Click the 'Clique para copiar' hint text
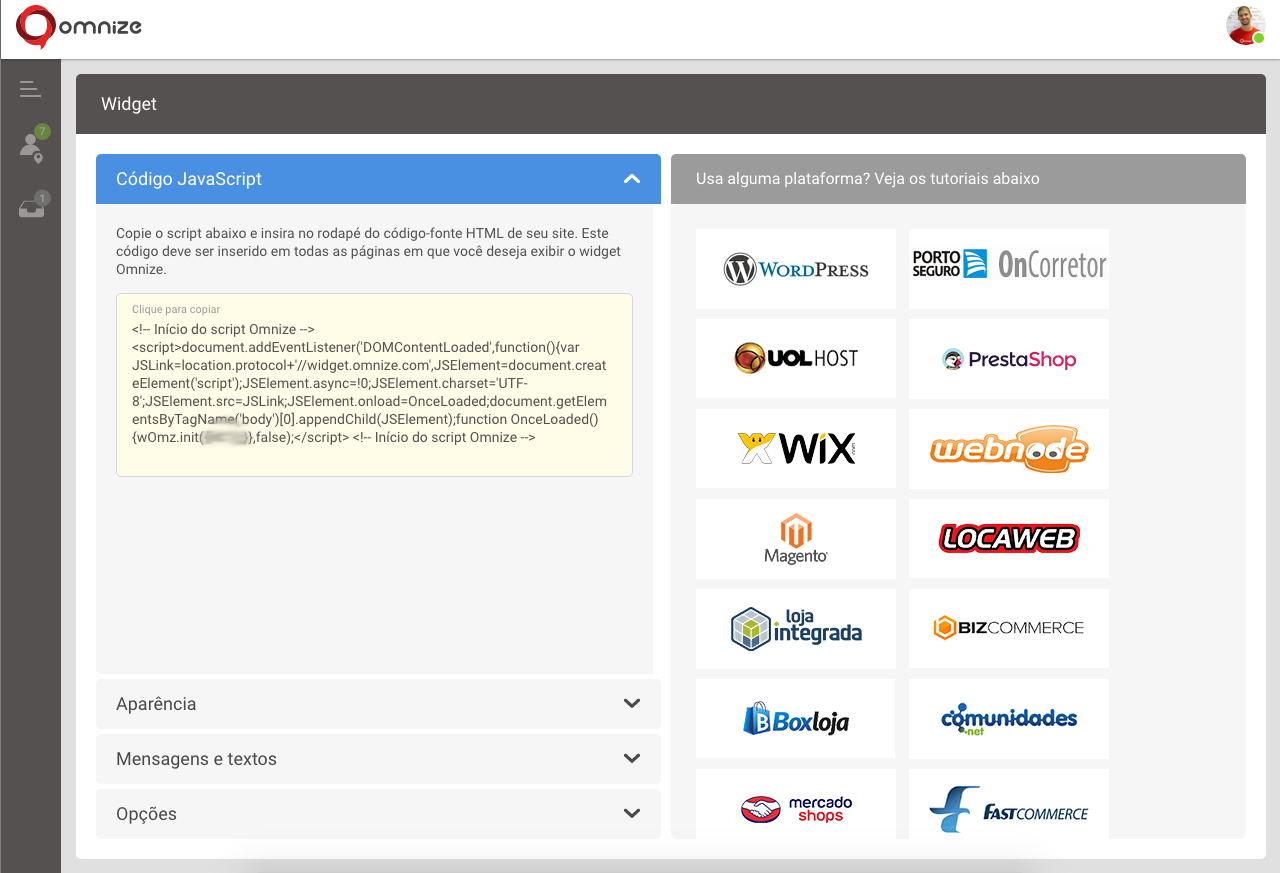This screenshot has width=1280, height=873. tap(176, 310)
